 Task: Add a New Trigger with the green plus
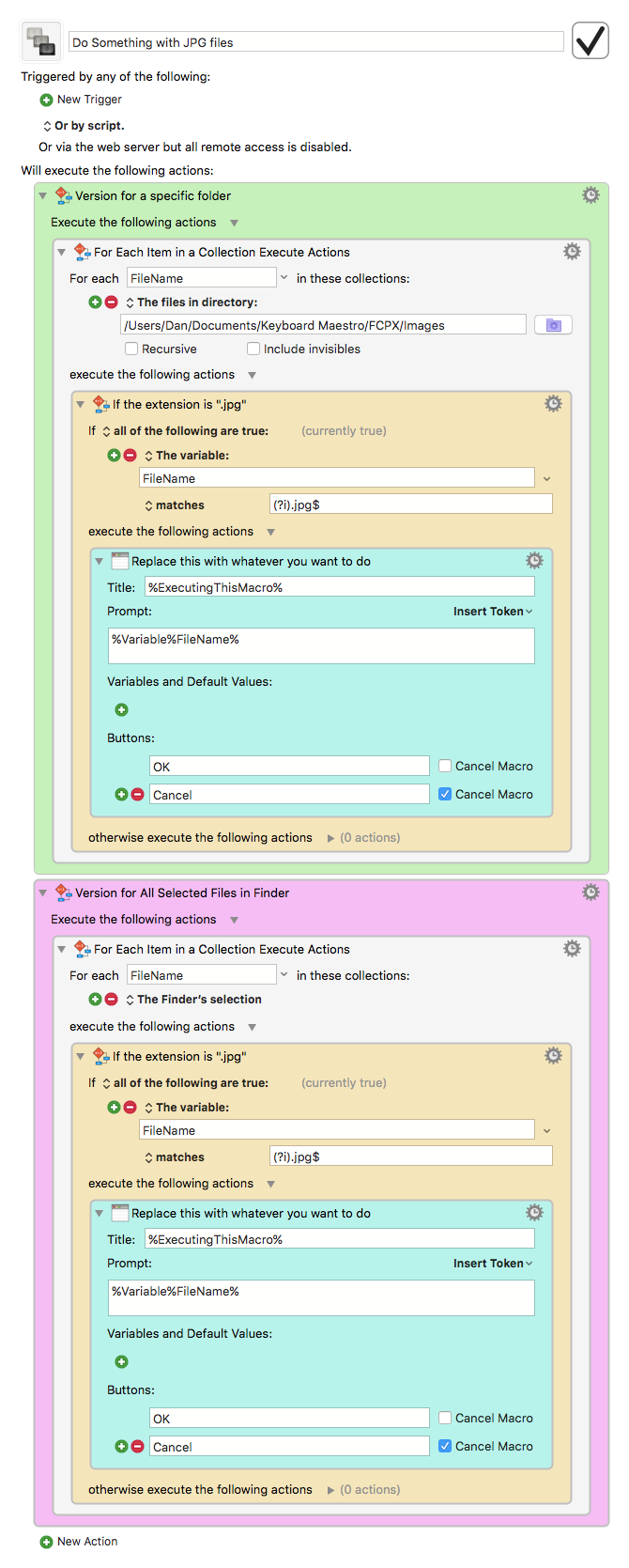[46, 100]
